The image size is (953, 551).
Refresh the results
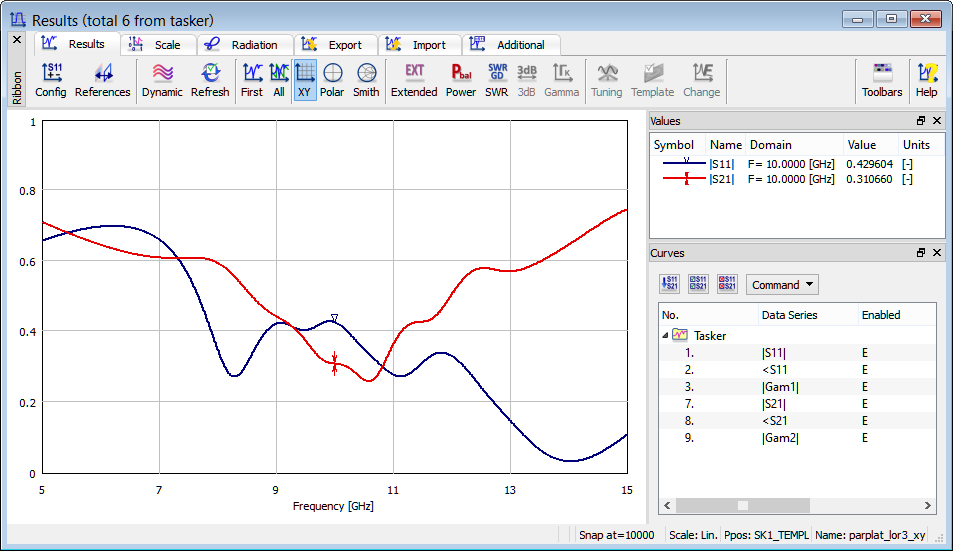click(x=210, y=80)
